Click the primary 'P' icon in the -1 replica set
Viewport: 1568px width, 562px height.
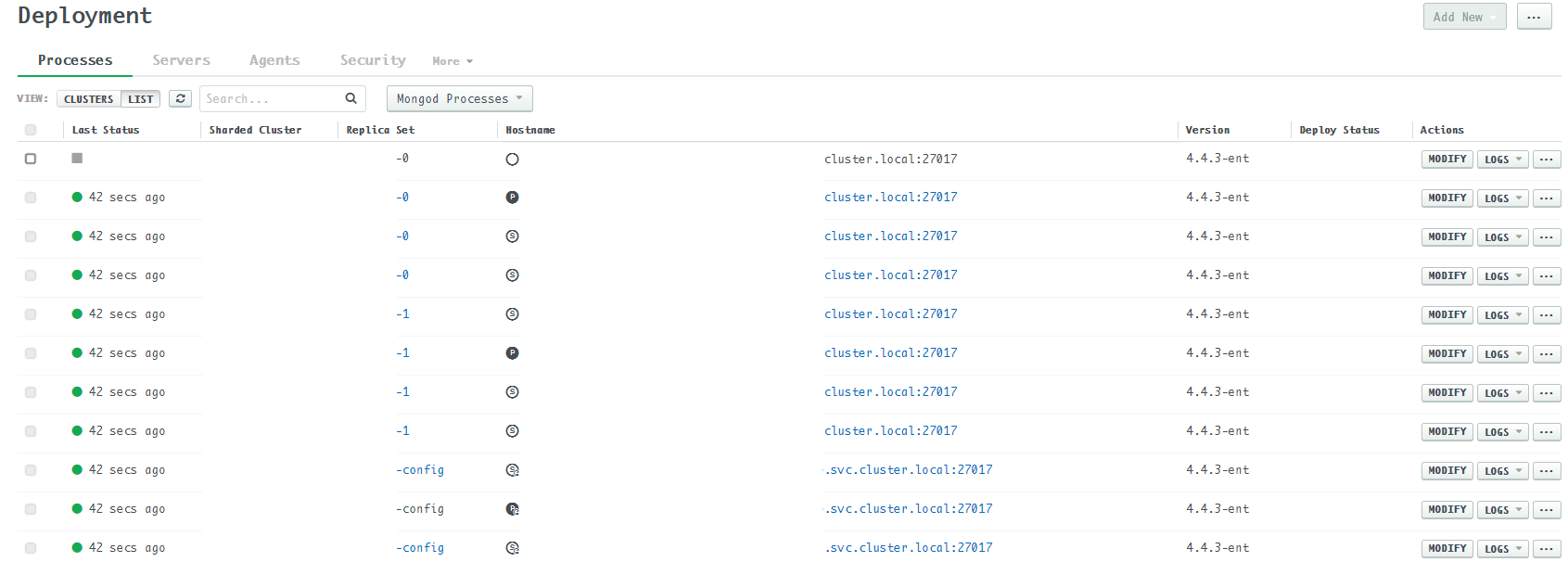tap(512, 353)
